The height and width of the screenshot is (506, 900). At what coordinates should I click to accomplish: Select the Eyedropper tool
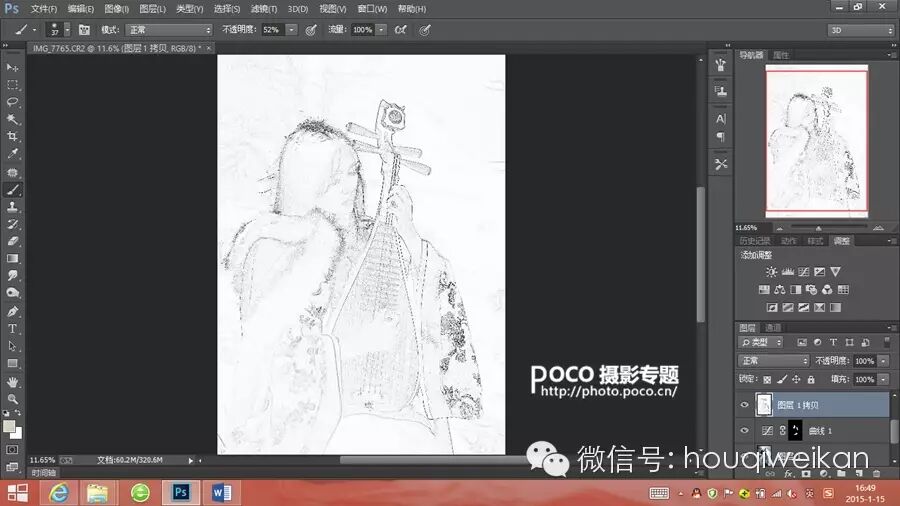(12, 154)
